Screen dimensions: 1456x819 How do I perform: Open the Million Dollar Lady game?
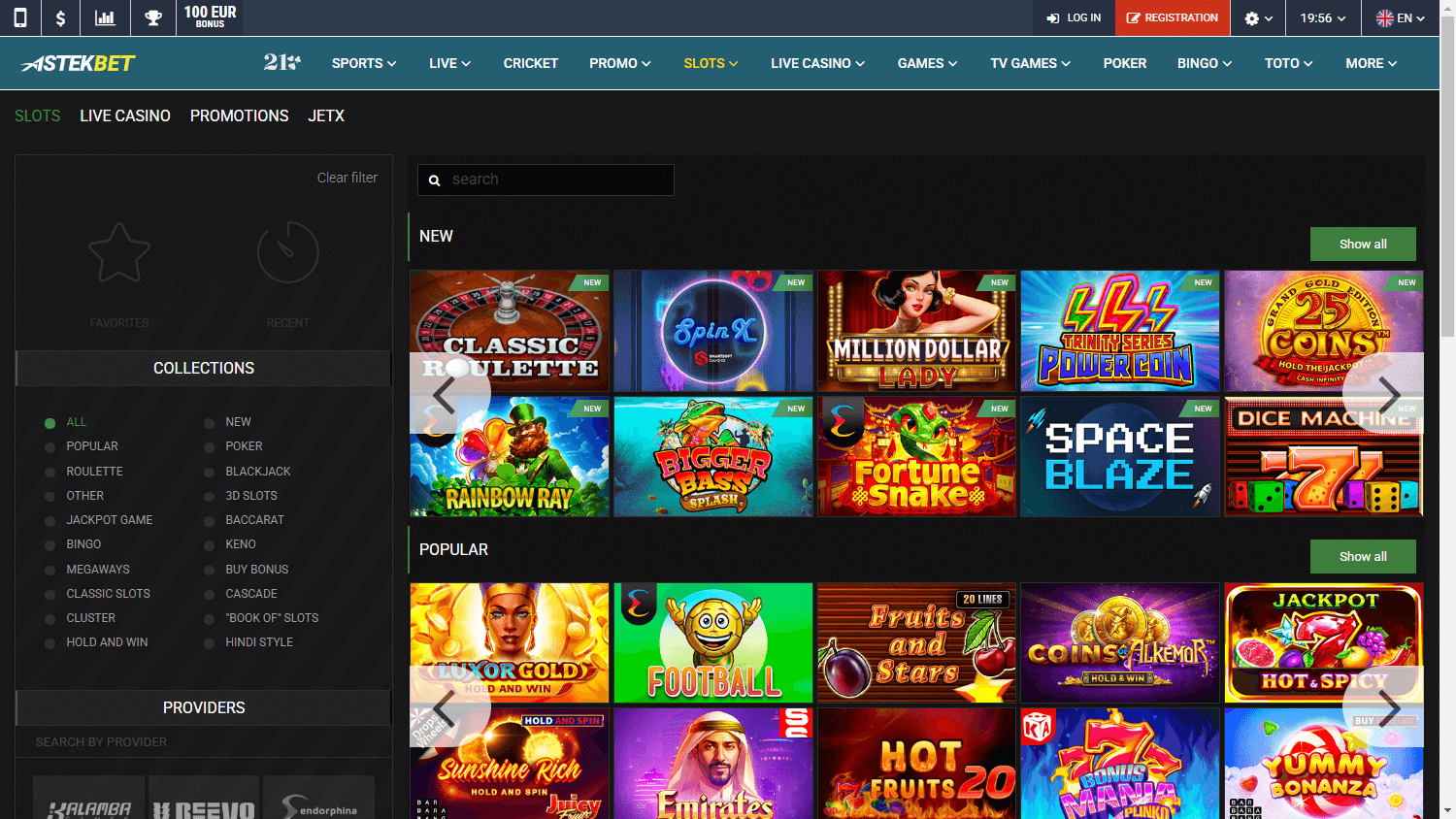click(x=917, y=331)
